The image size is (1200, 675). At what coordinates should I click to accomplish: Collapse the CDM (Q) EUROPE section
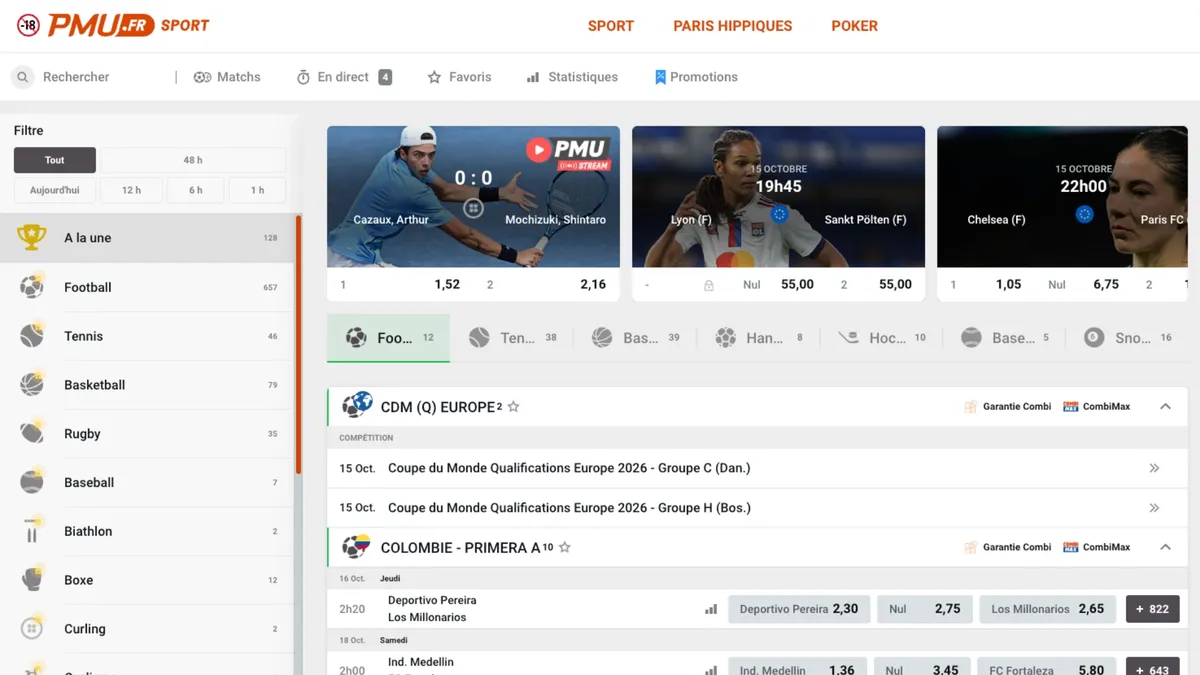pos(1165,407)
